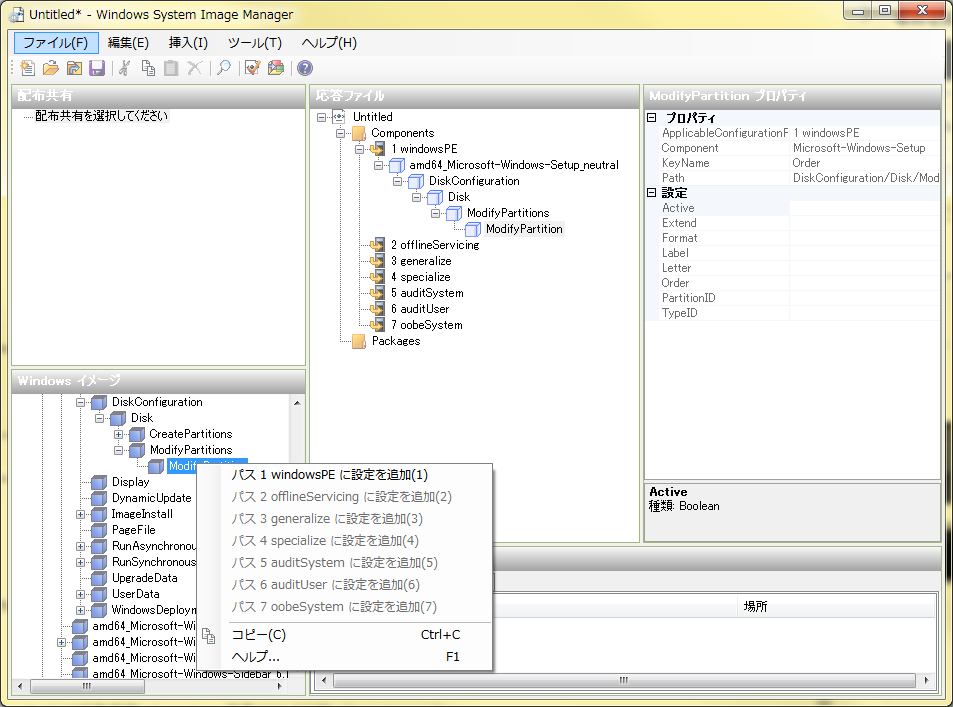Click the TypeID setting value field
The image size is (953, 707).
(x=864, y=313)
